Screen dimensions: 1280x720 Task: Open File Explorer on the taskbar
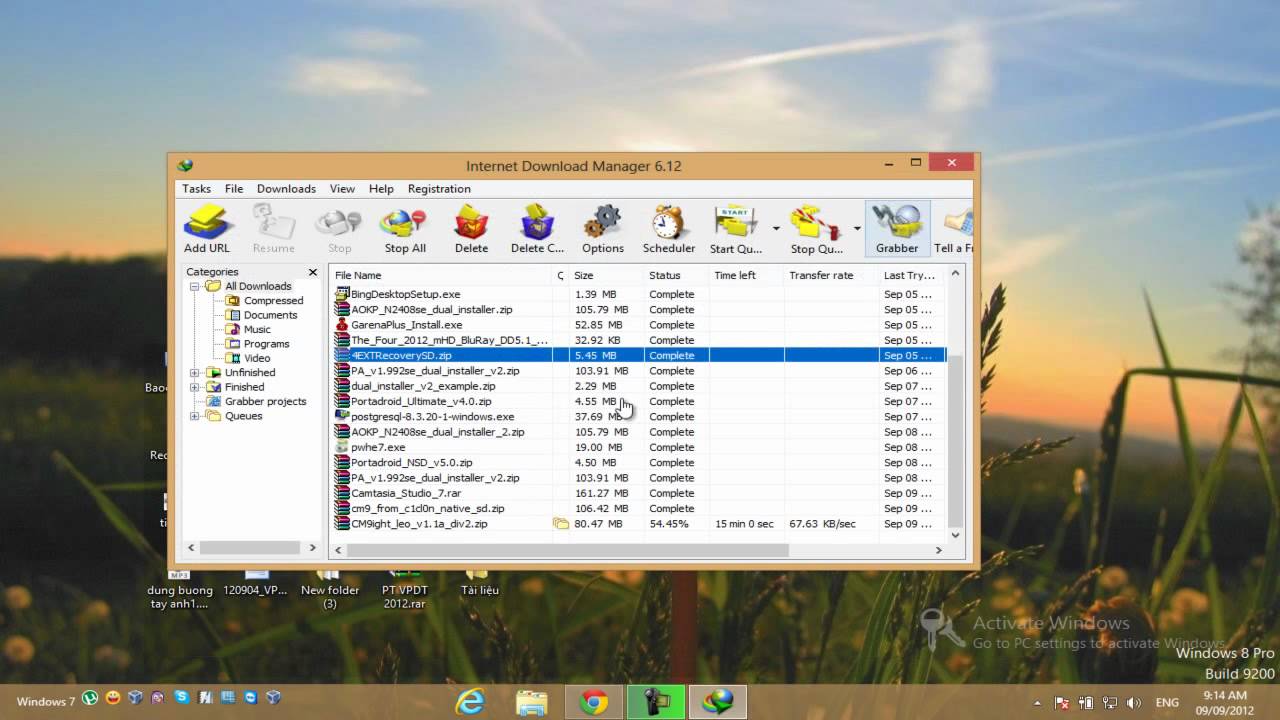(532, 702)
